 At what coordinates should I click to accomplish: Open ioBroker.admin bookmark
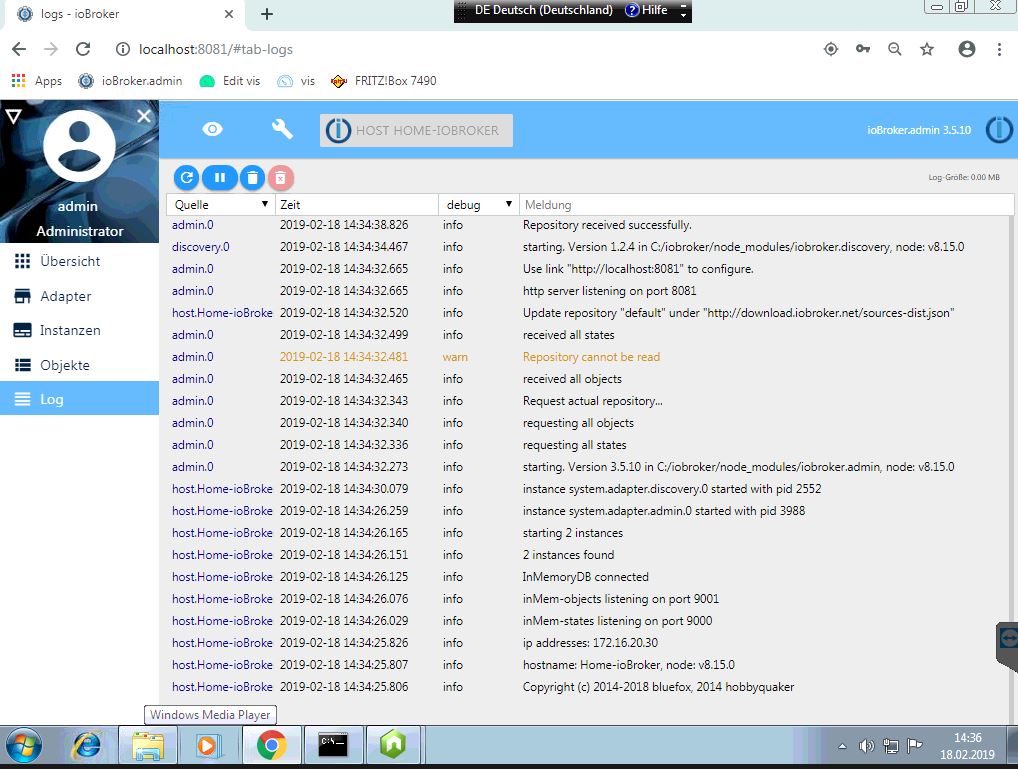pos(130,81)
